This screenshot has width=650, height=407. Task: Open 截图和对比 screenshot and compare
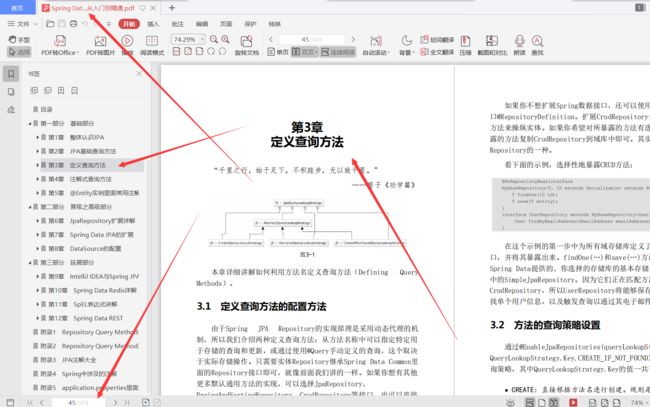(492, 46)
